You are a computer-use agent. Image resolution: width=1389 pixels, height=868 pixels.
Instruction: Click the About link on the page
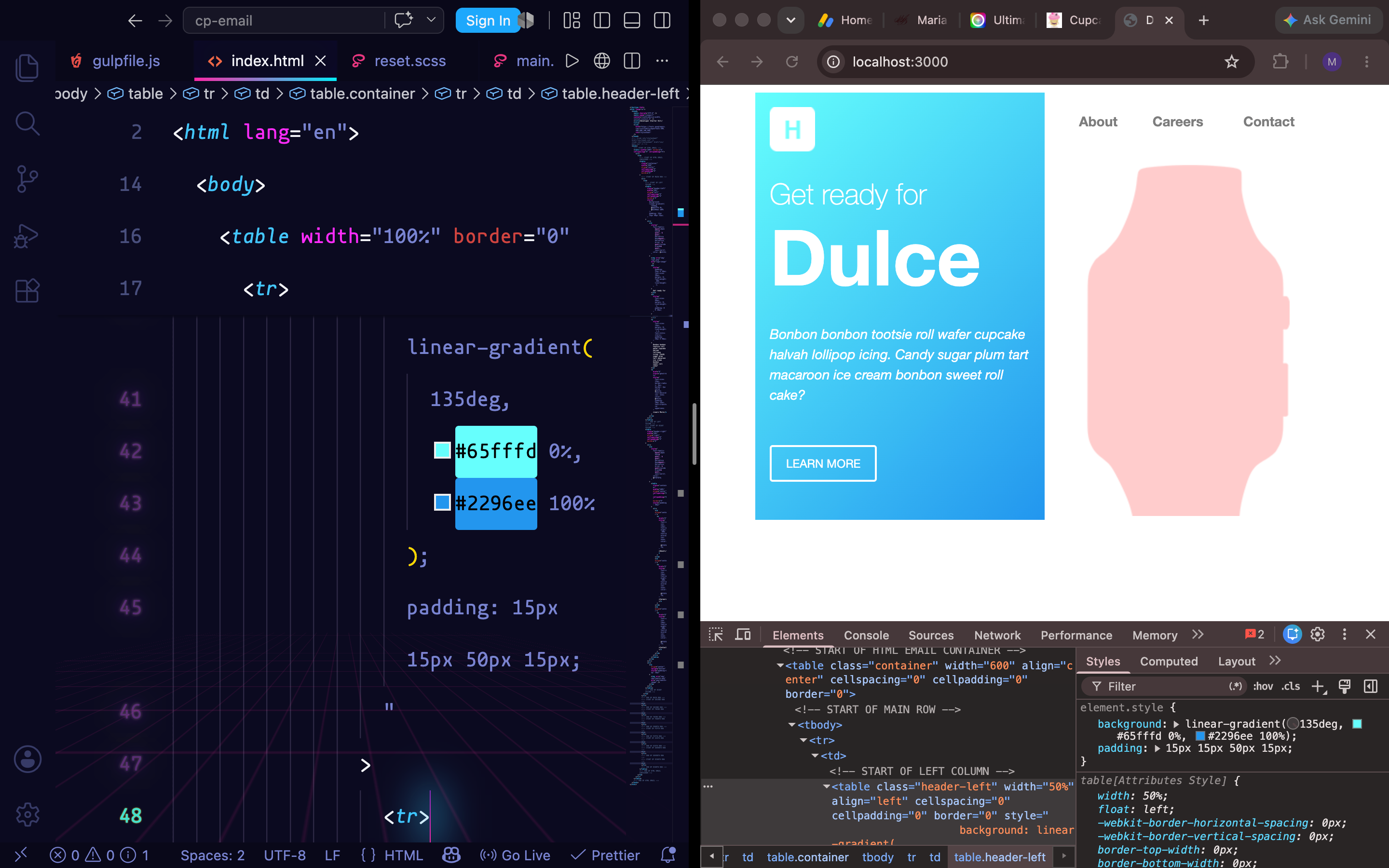click(1097, 122)
